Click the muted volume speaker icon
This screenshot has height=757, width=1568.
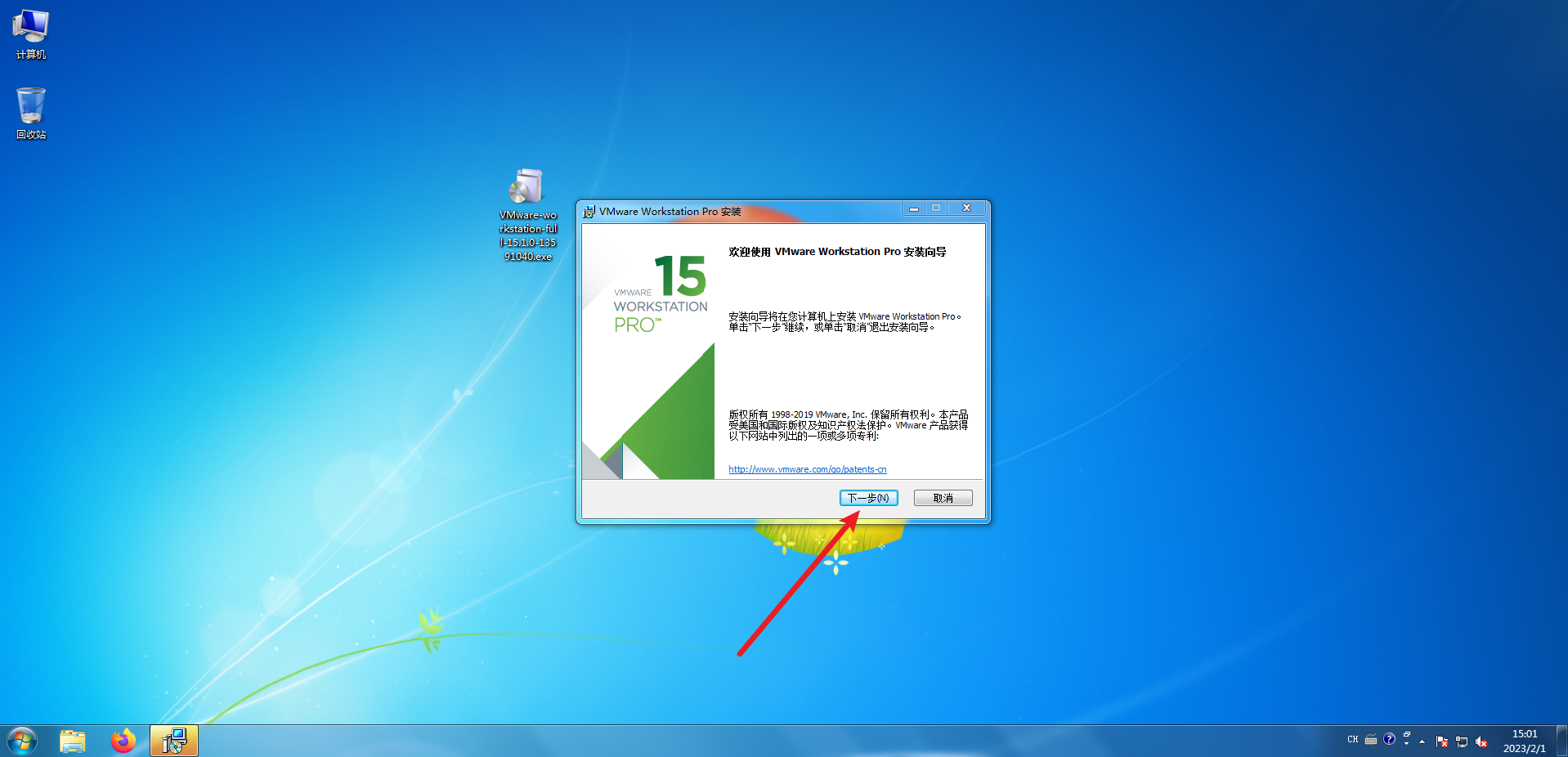(x=1481, y=741)
